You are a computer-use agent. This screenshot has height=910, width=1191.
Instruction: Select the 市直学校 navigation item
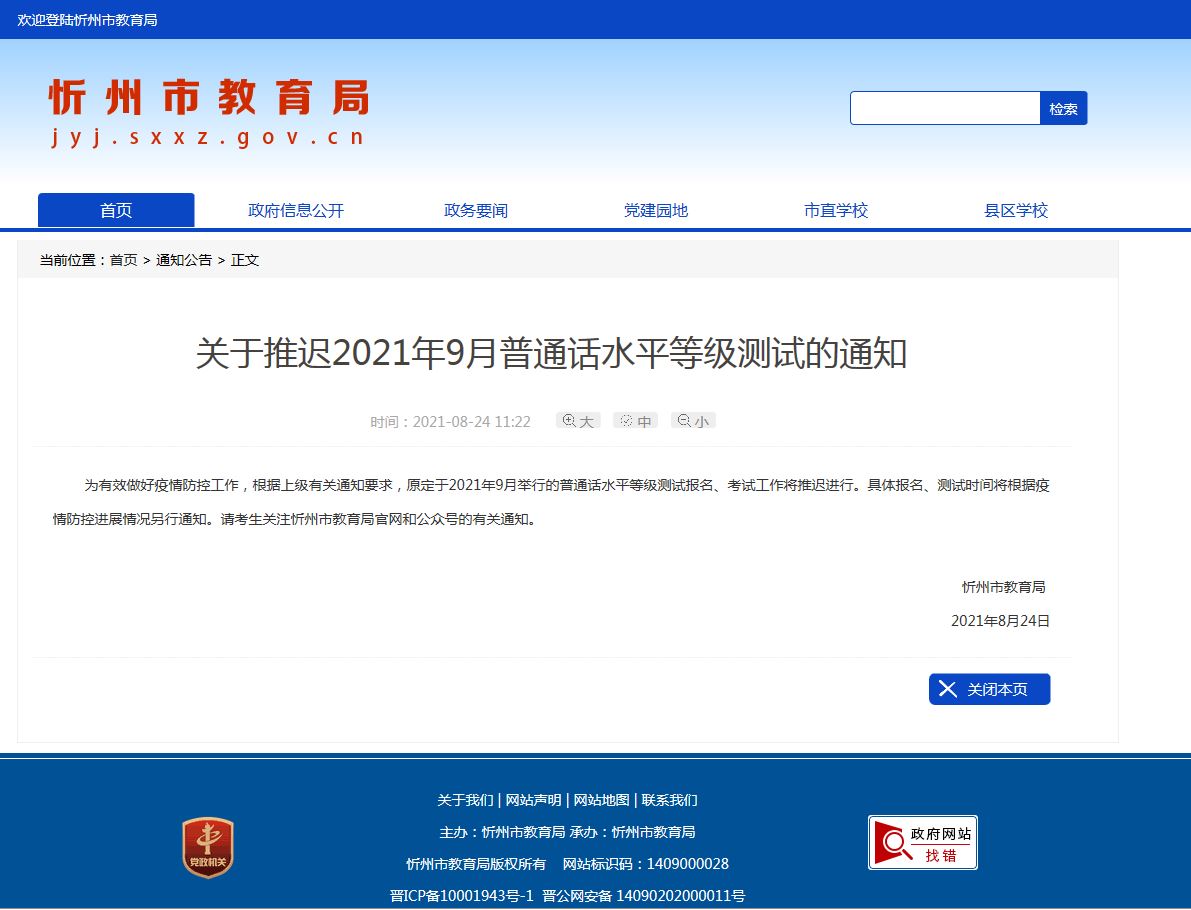click(x=836, y=210)
